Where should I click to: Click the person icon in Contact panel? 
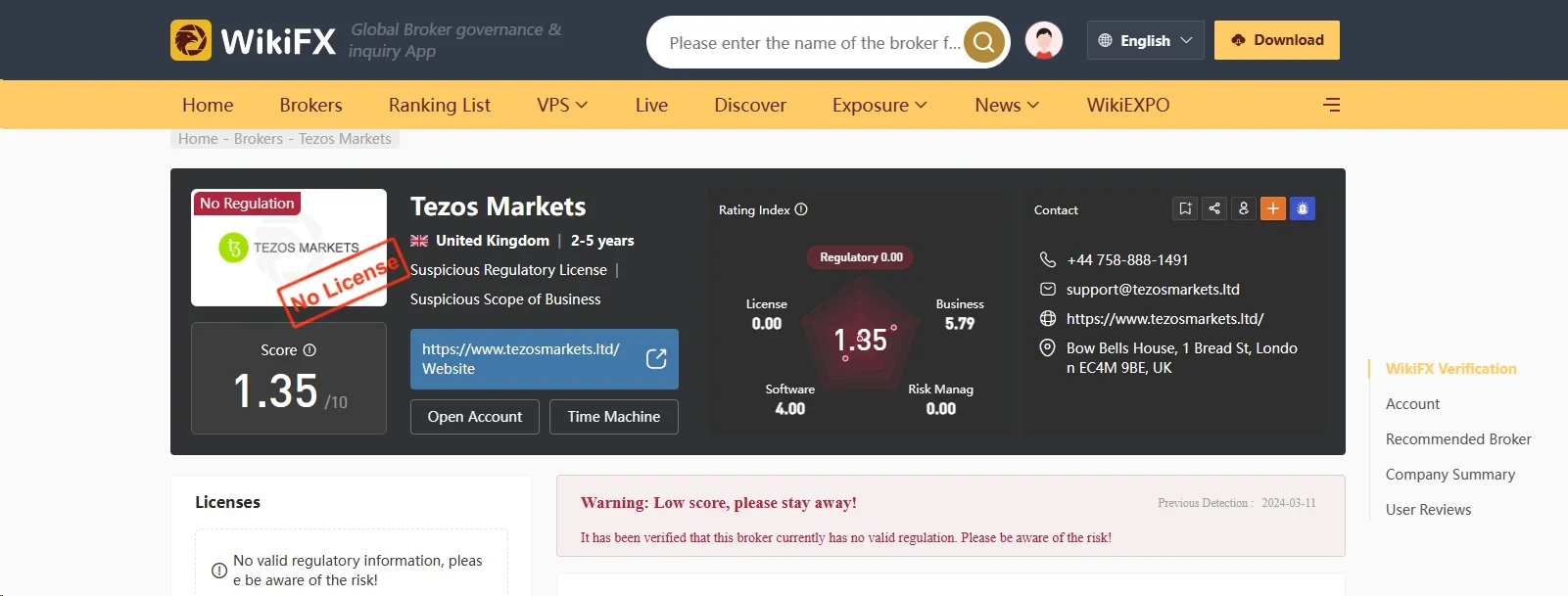pyautogui.click(x=1244, y=208)
